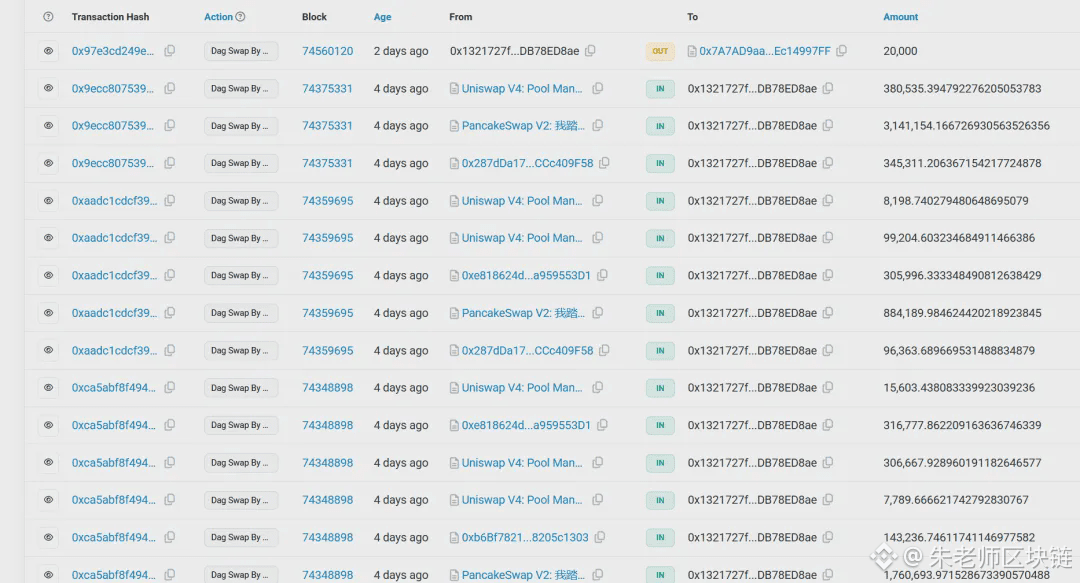
Task: Open 0xb6Bf7821...8205c1303 sender address
Action: 525,537
